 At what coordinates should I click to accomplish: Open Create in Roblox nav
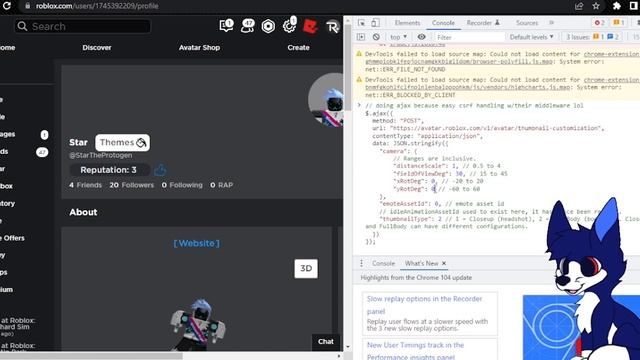pyautogui.click(x=298, y=48)
